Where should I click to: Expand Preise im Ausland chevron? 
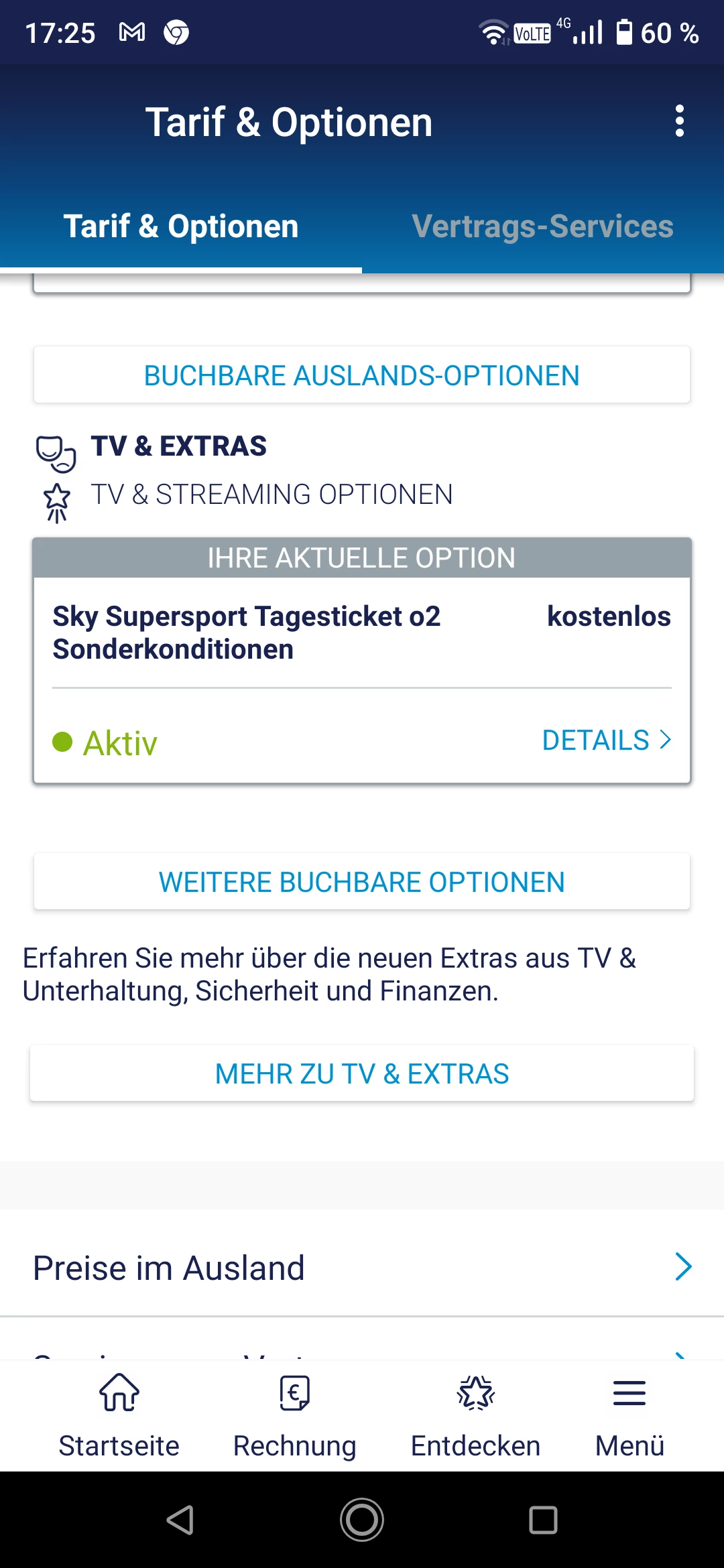pos(683,1267)
